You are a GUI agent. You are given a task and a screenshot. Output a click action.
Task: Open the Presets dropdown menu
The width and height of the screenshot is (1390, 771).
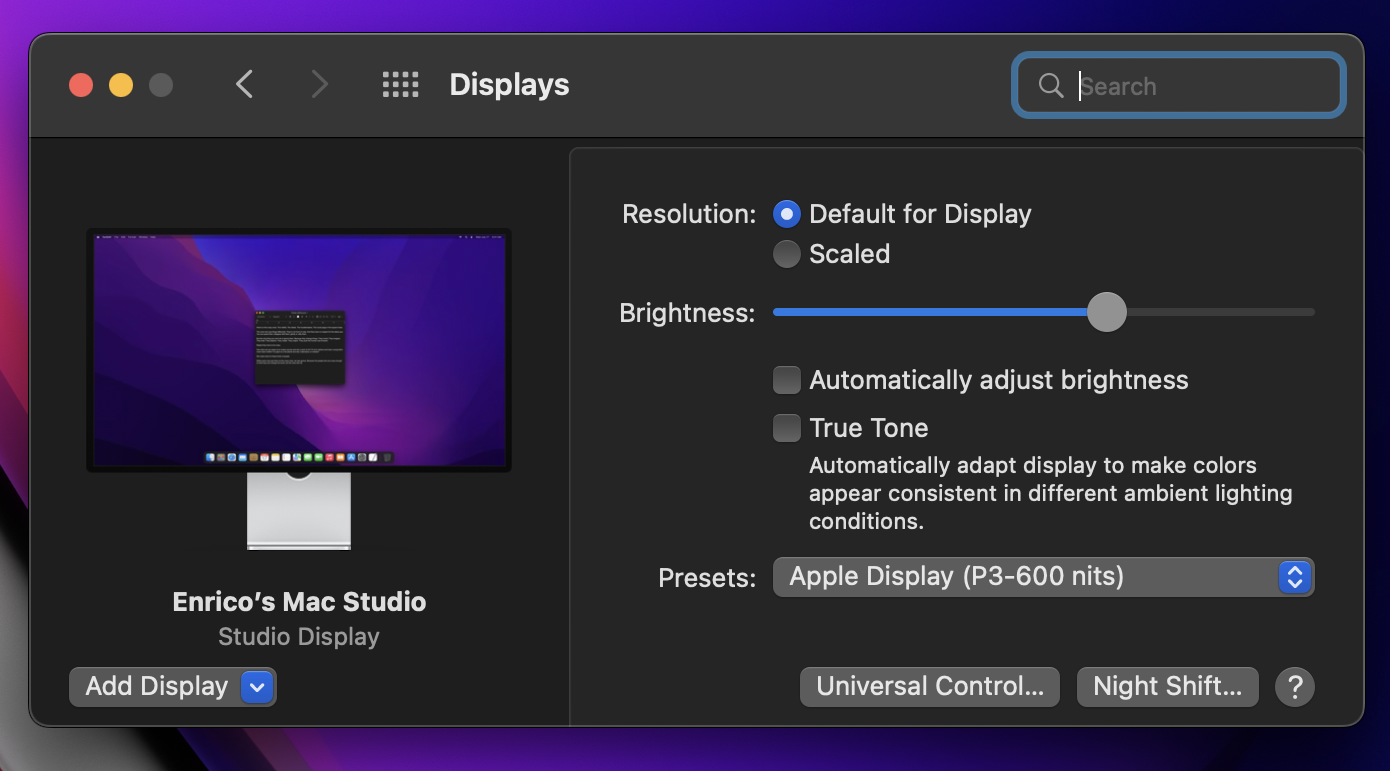(1043, 577)
